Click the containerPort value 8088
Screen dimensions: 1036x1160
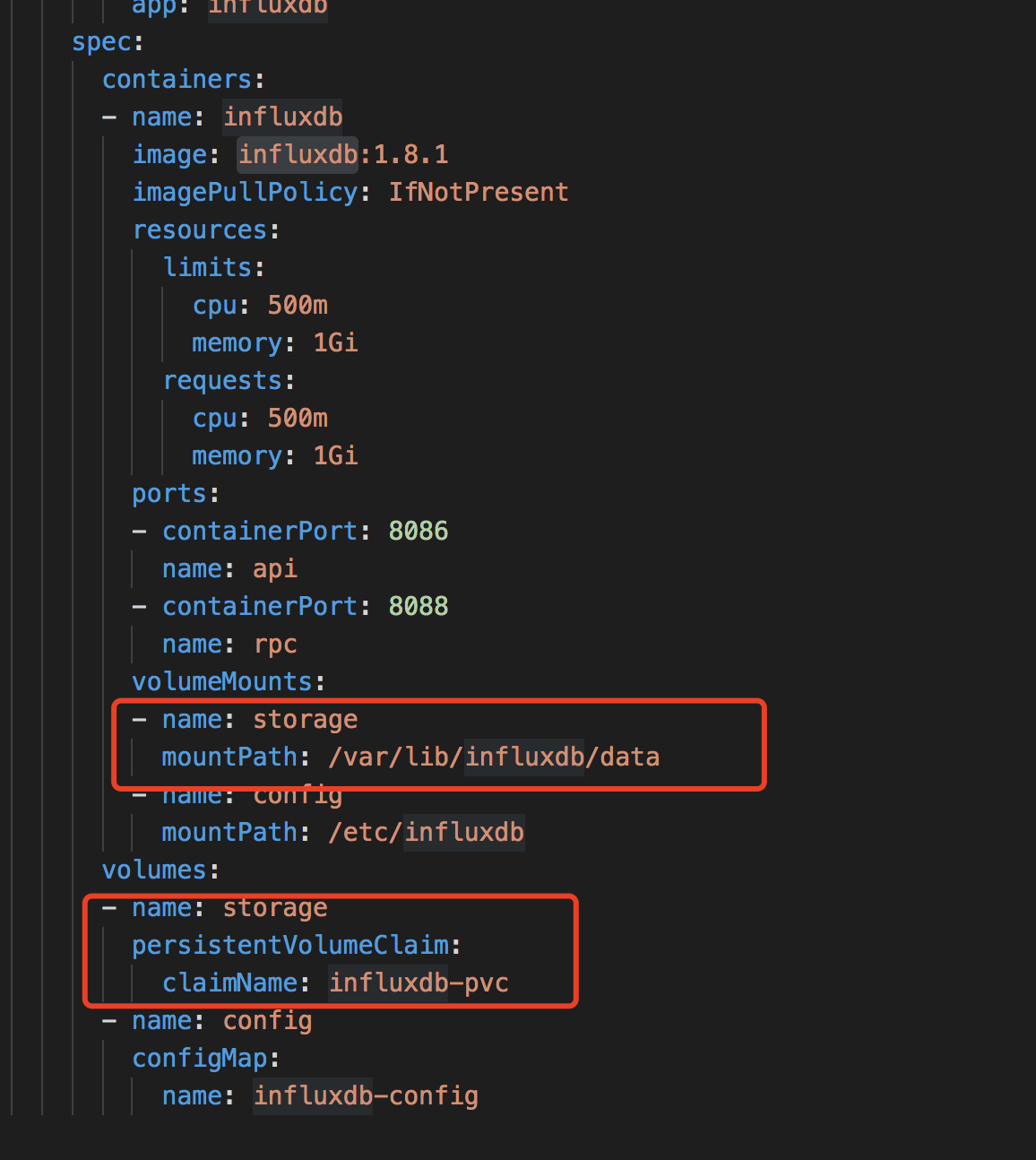(x=419, y=607)
